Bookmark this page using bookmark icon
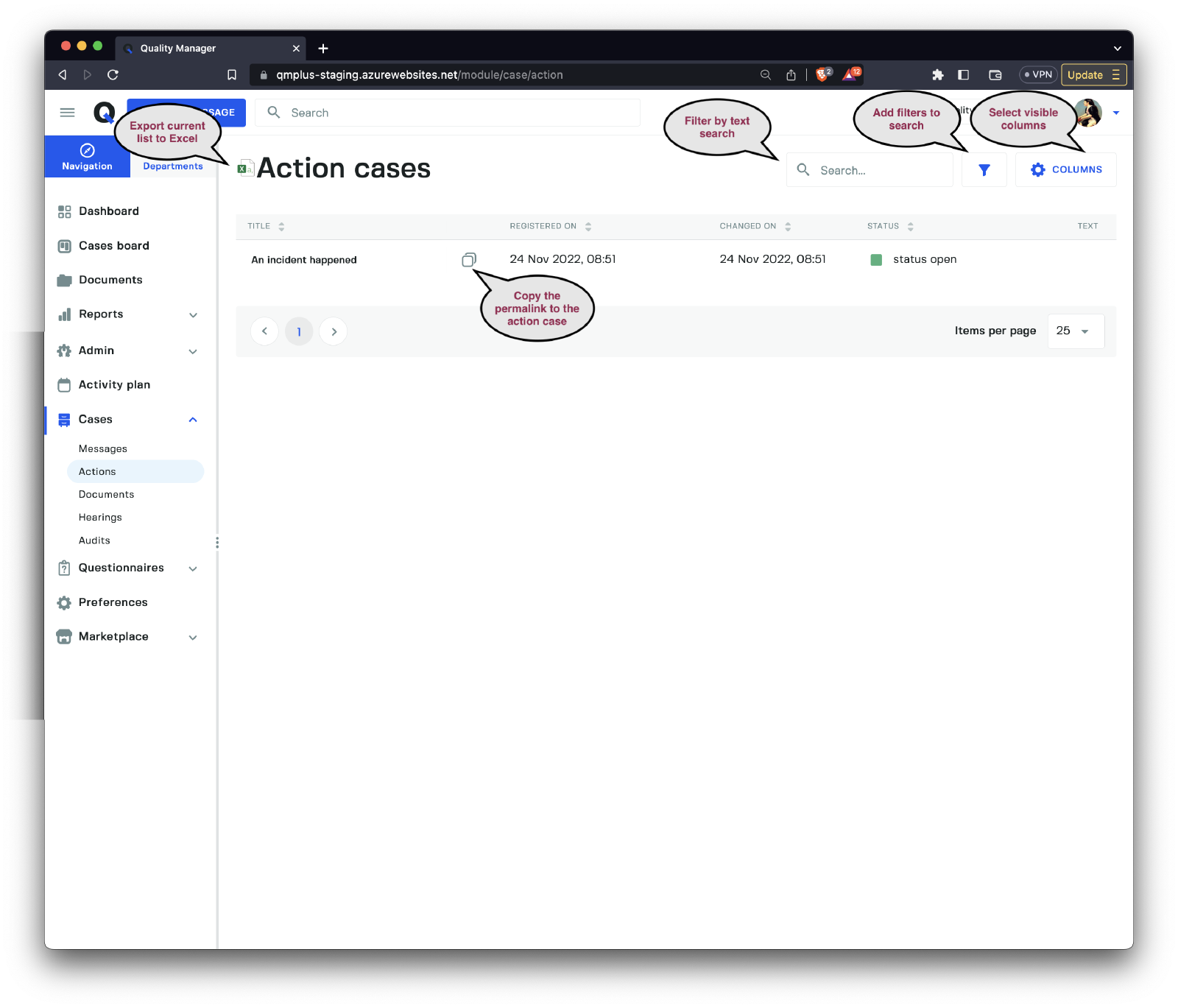The height and width of the screenshot is (1008, 1178). (x=232, y=75)
